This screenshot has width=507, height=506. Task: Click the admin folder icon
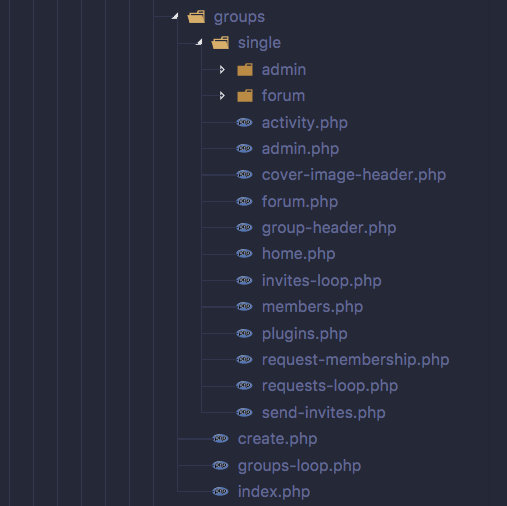click(245, 70)
